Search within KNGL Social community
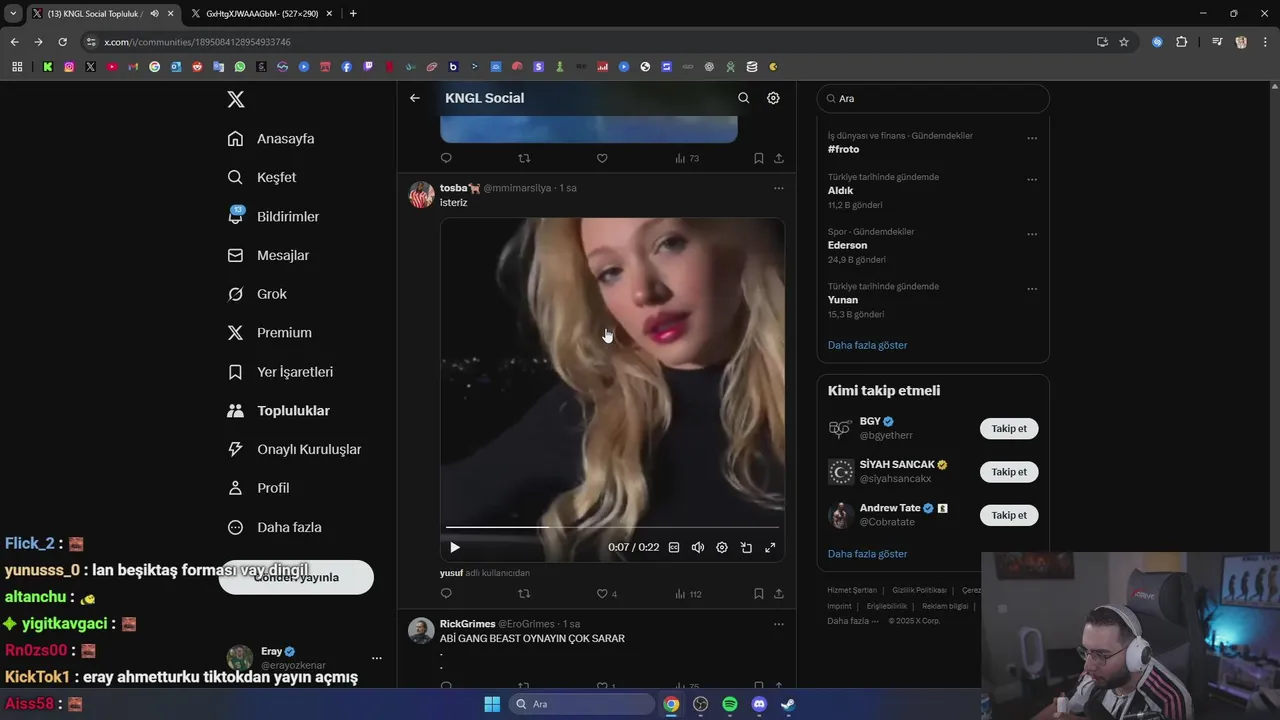 tap(743, 98)
